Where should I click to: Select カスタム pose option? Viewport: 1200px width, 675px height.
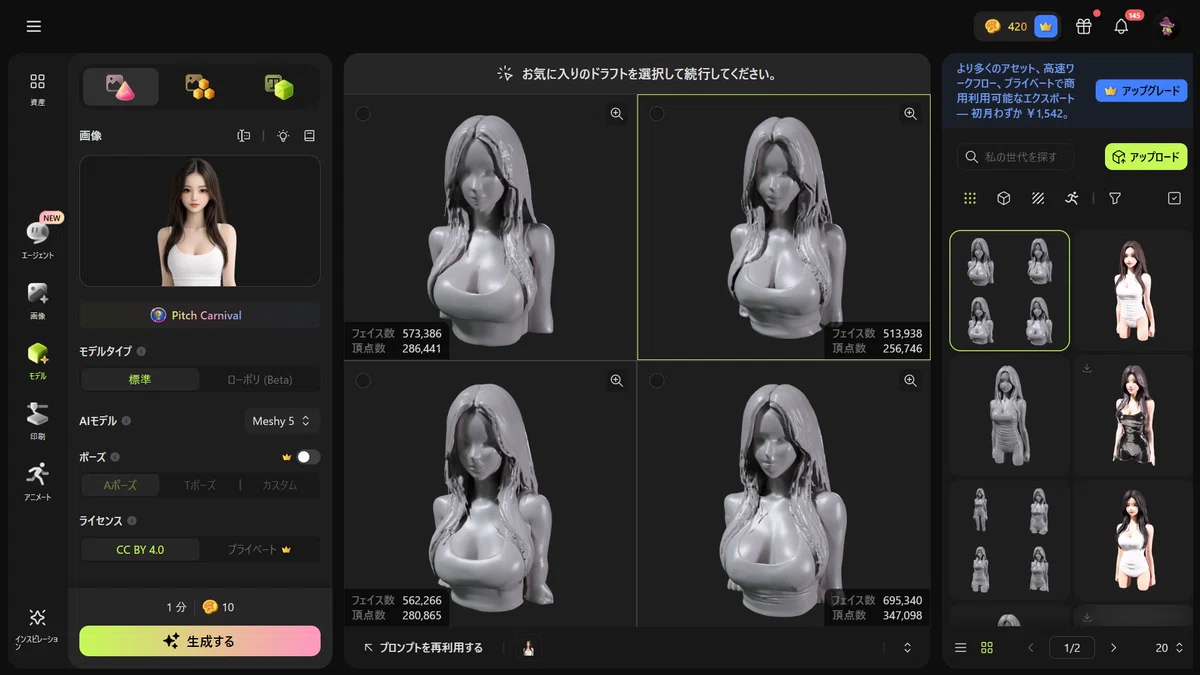pos(279,485)
